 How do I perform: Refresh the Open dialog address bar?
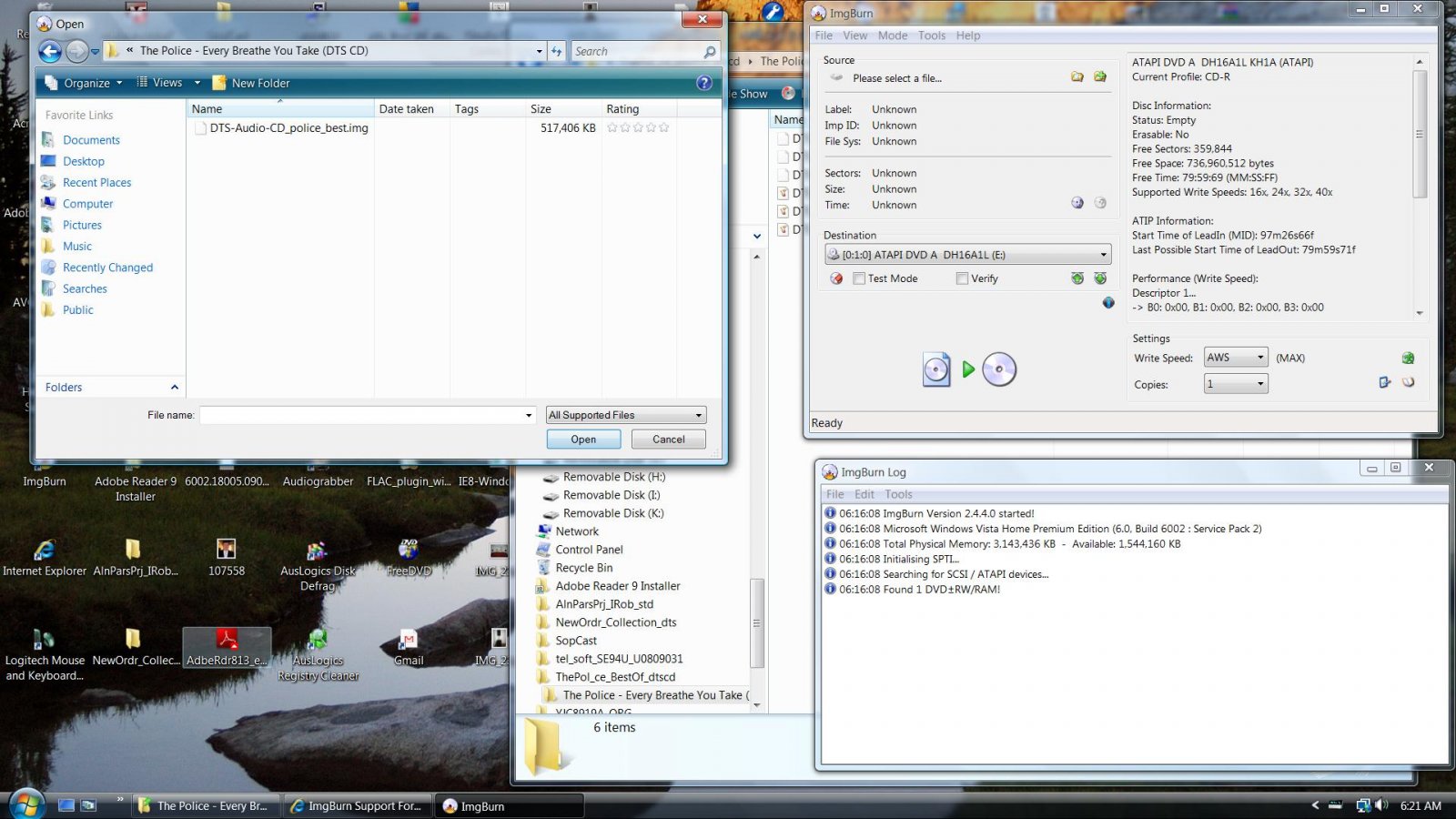(x=556, y=52)
